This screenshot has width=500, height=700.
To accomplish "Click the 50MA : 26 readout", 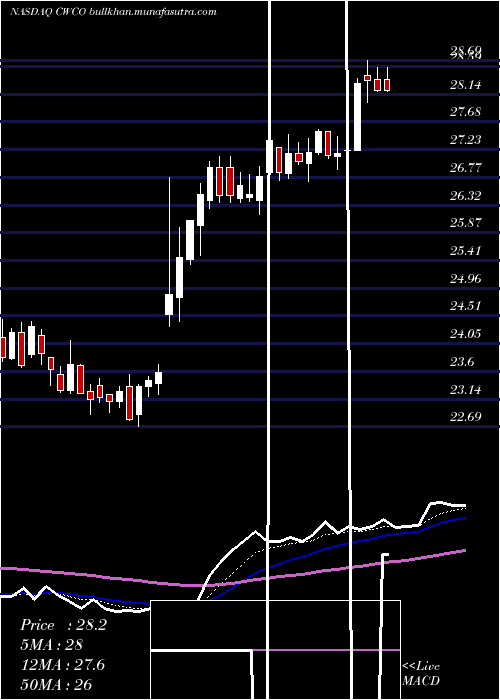I will point(56,684).
